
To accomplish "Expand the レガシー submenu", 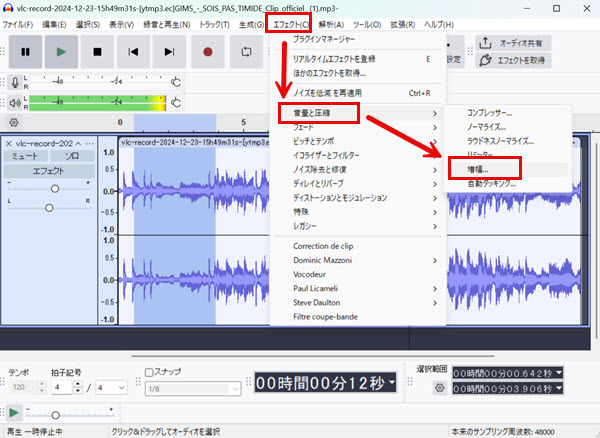I will pos(357,226).
